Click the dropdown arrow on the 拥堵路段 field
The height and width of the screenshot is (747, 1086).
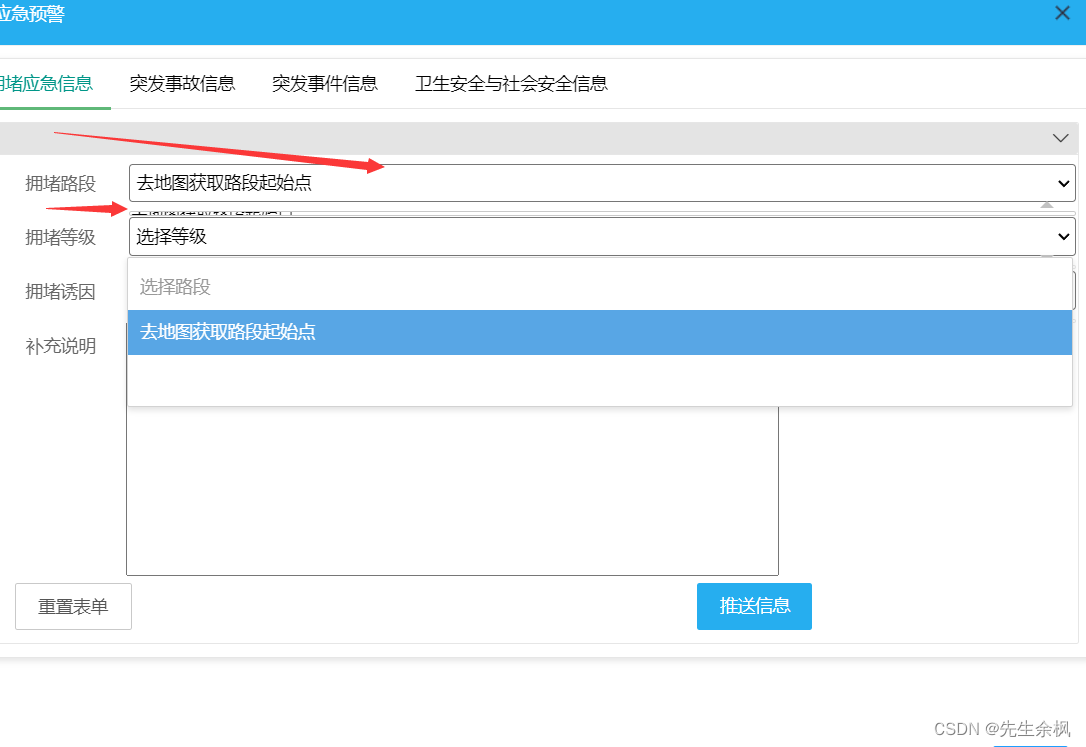pyautogui.click(x=1062, y=183)
